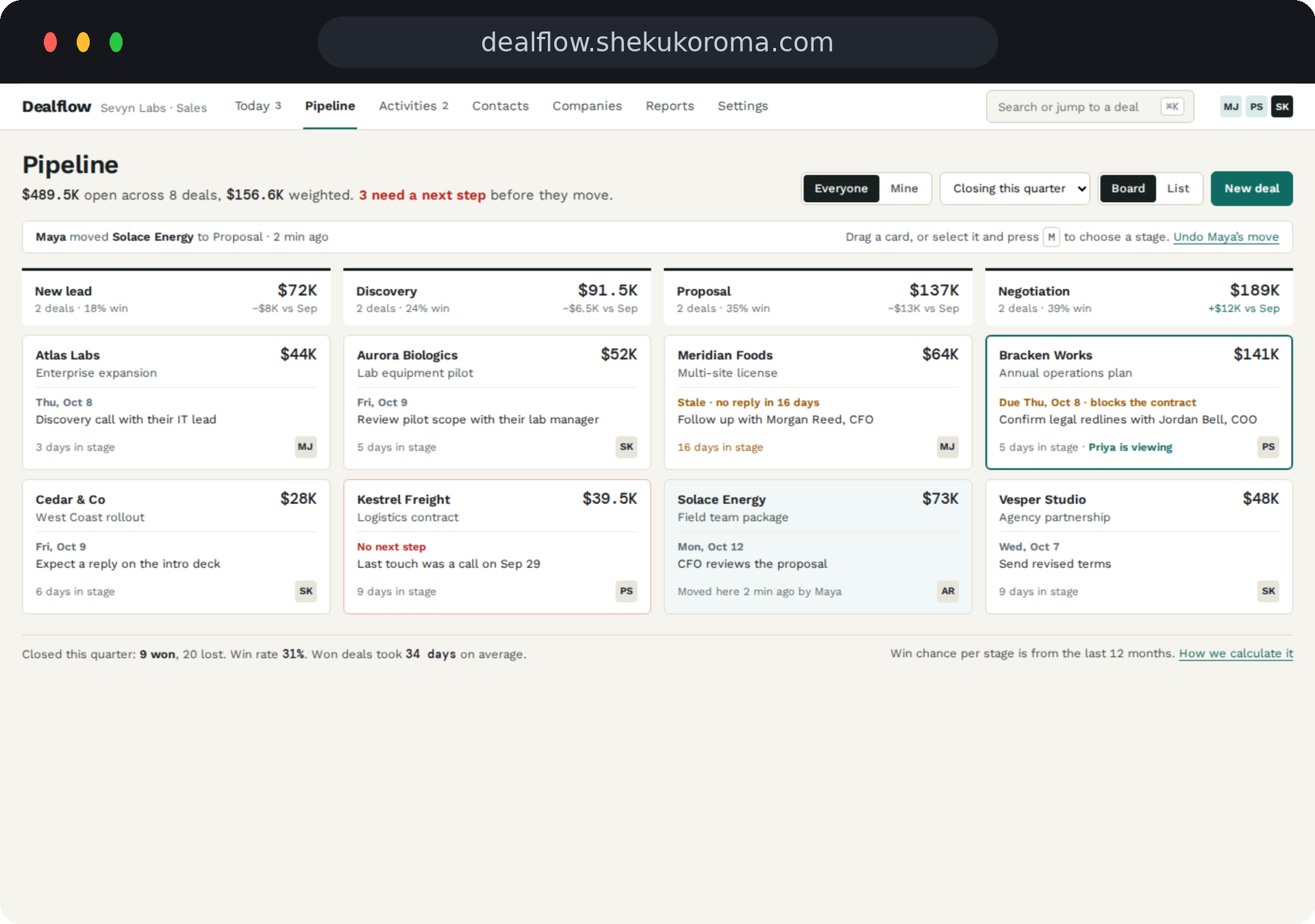Click SK avatar in top navigation bar

1282,107
